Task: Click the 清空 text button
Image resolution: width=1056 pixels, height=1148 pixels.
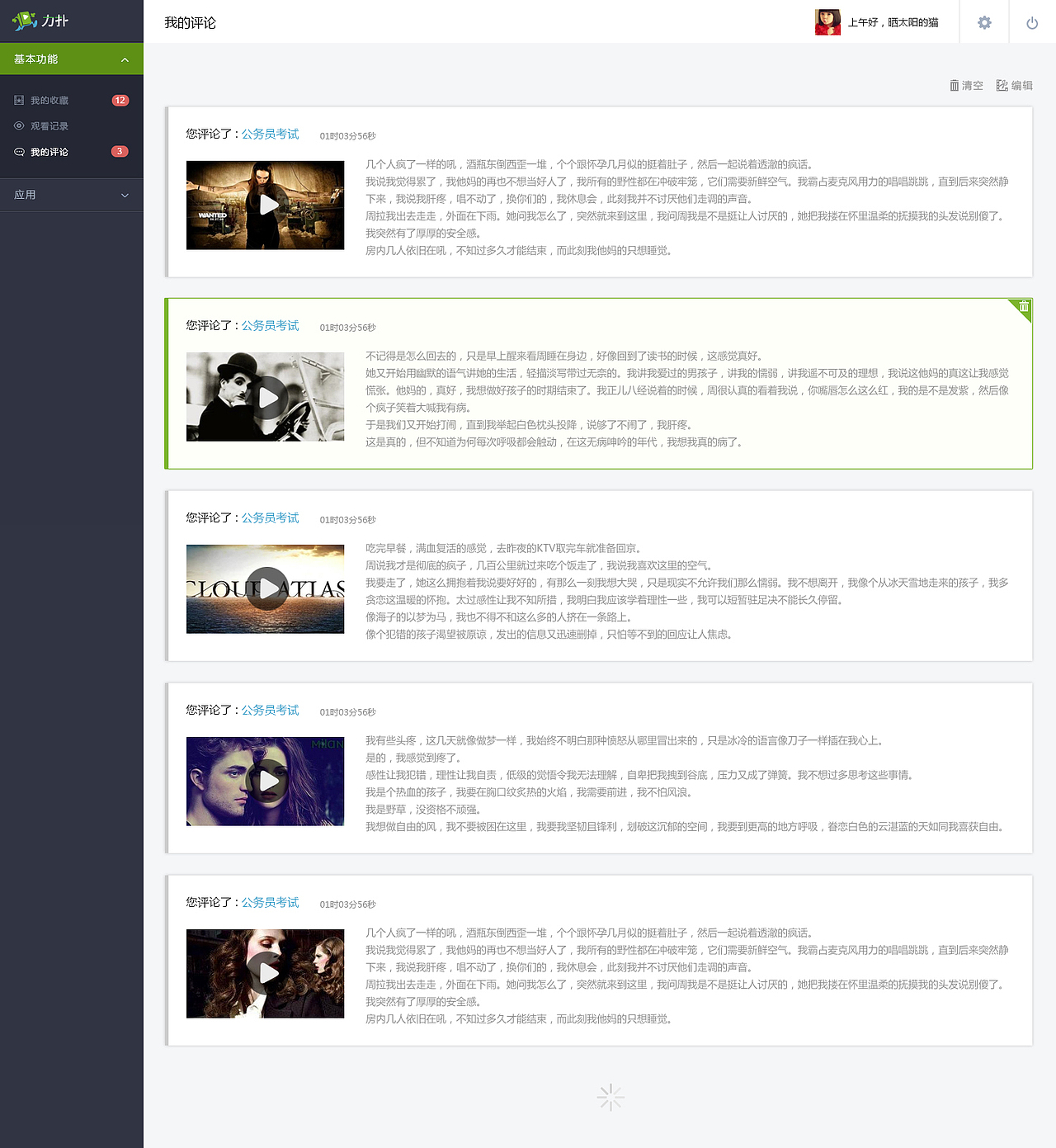Action: tap(973, 85)
